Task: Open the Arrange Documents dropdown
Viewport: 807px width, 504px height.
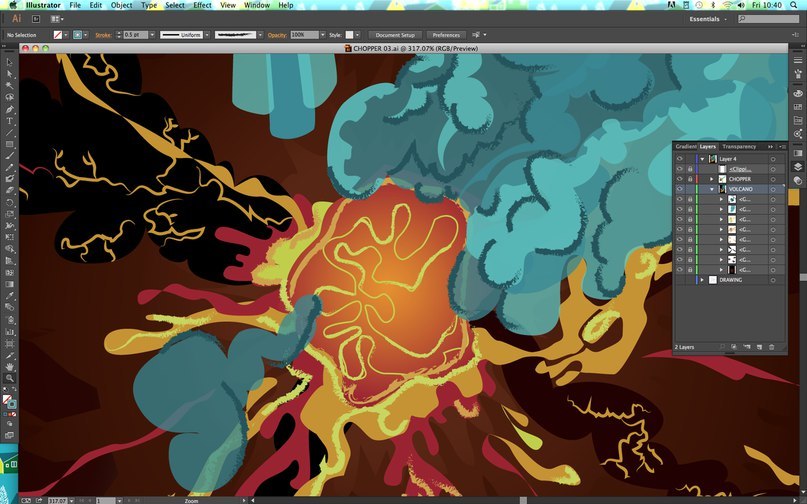Action: tap(57, 19)
